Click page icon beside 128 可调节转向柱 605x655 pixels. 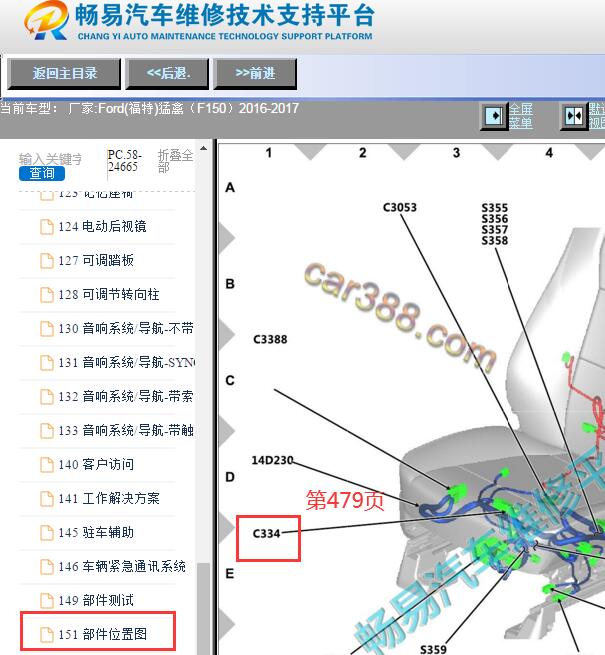pos(47,295)
